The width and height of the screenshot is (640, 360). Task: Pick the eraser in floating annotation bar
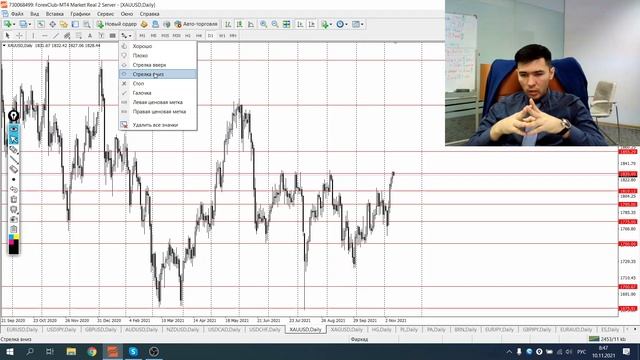[13, 169]
